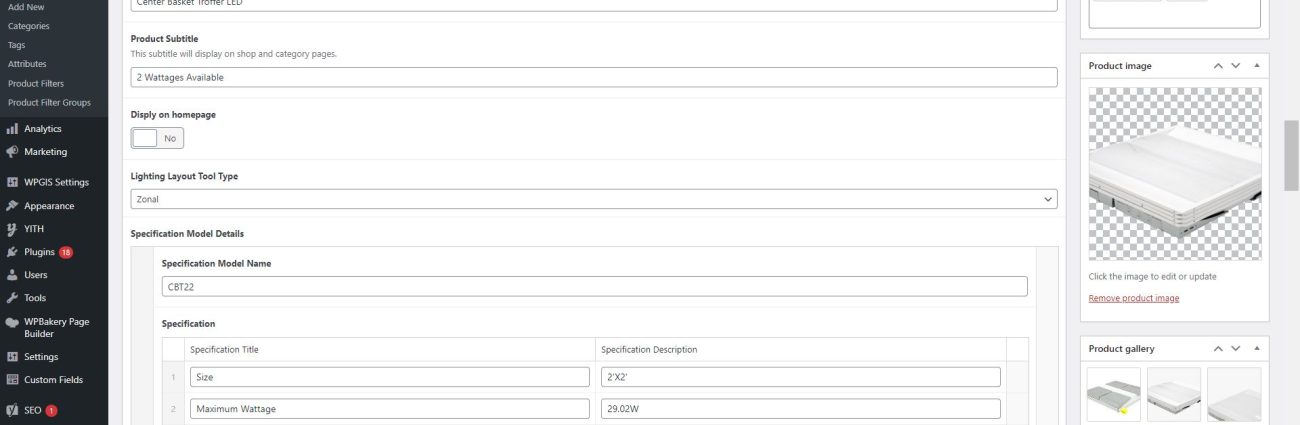Open Users via its person icon
This screenshot has width=1300, height=425.
point(12,275)
